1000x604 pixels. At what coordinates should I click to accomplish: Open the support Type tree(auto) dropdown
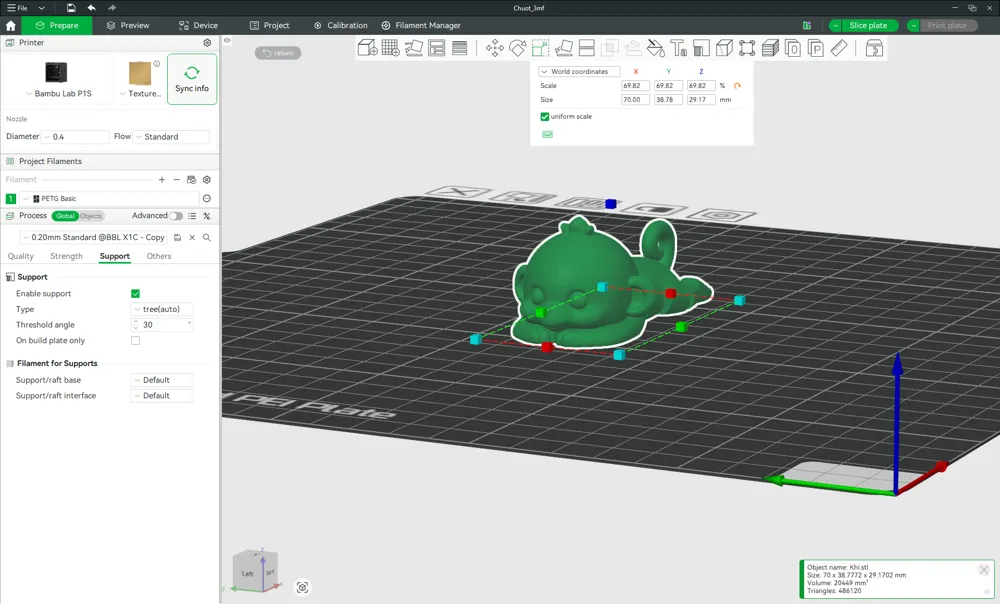(x=162, y=309)
